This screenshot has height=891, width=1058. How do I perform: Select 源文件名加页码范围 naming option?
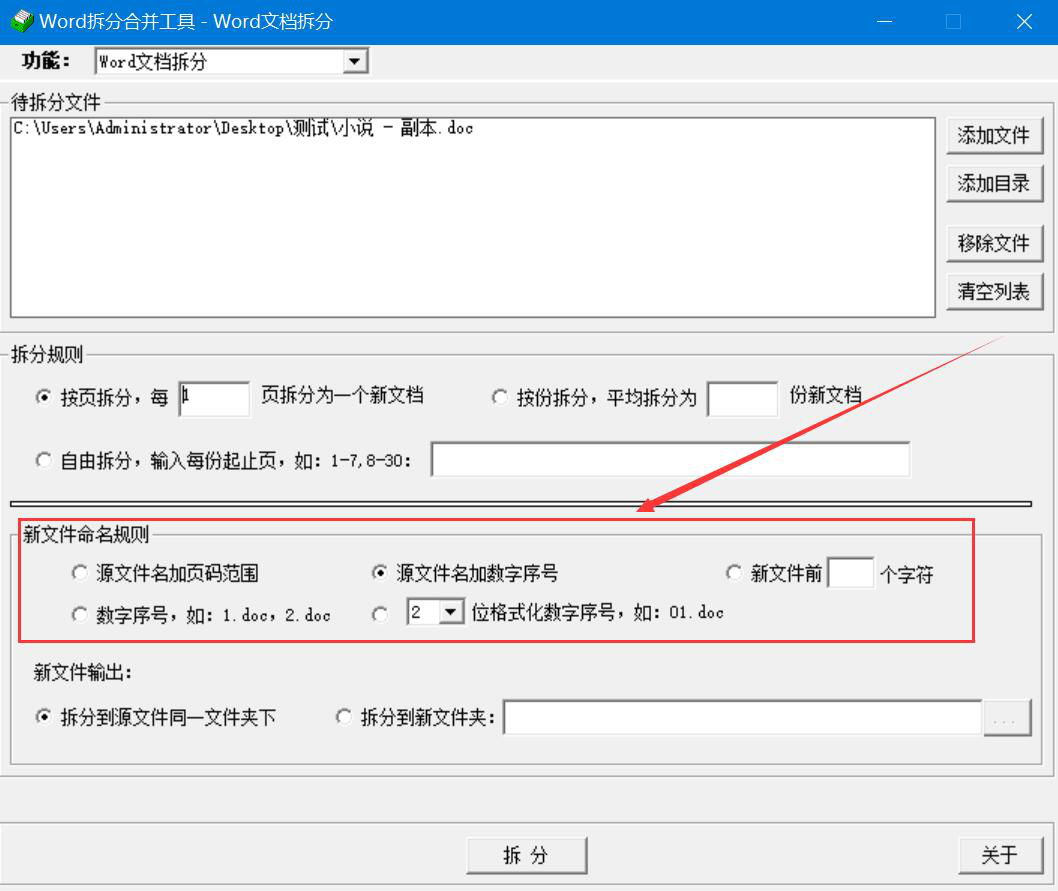[x=80, y=573]
